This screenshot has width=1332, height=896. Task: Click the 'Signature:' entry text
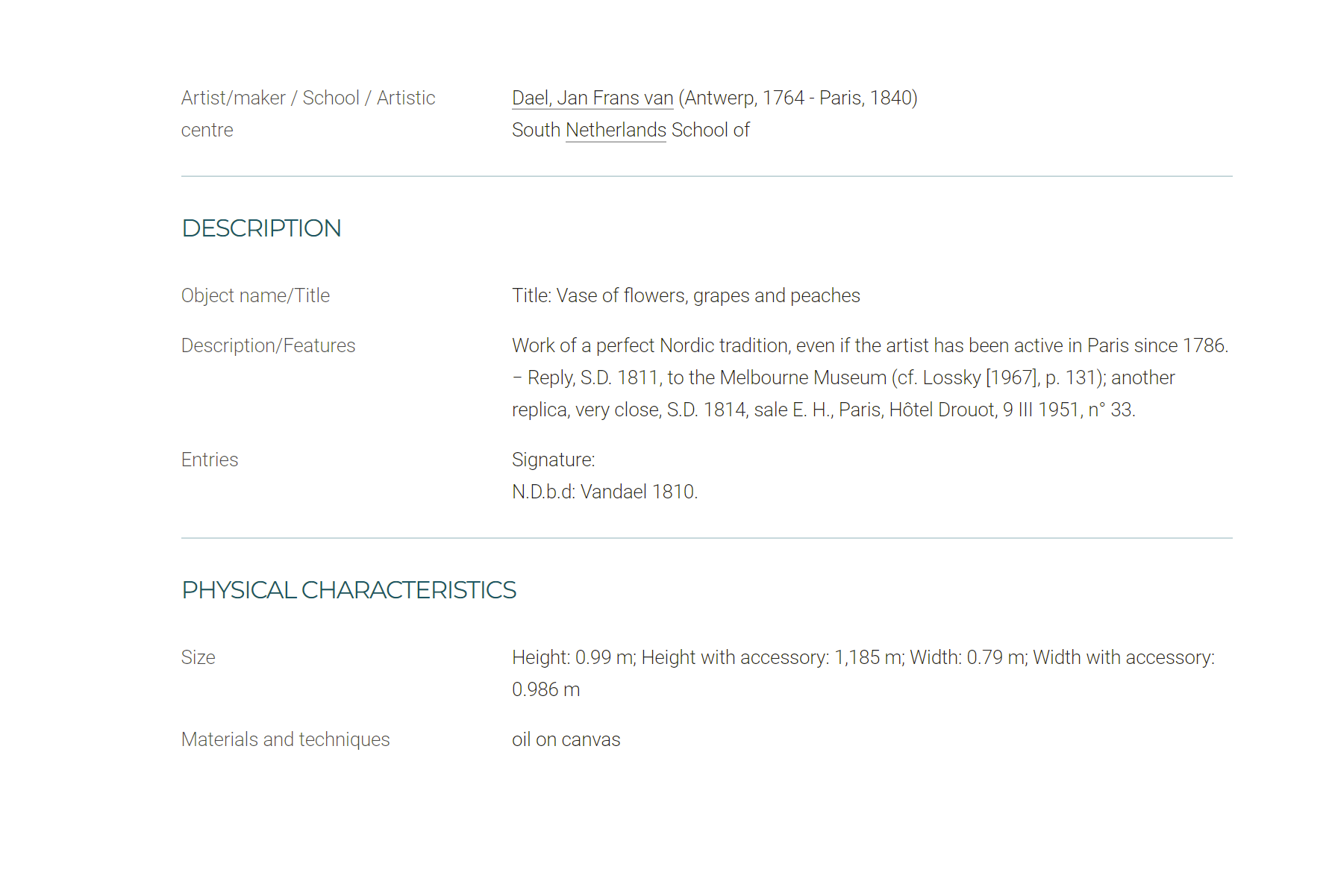(x=553, y=460)
